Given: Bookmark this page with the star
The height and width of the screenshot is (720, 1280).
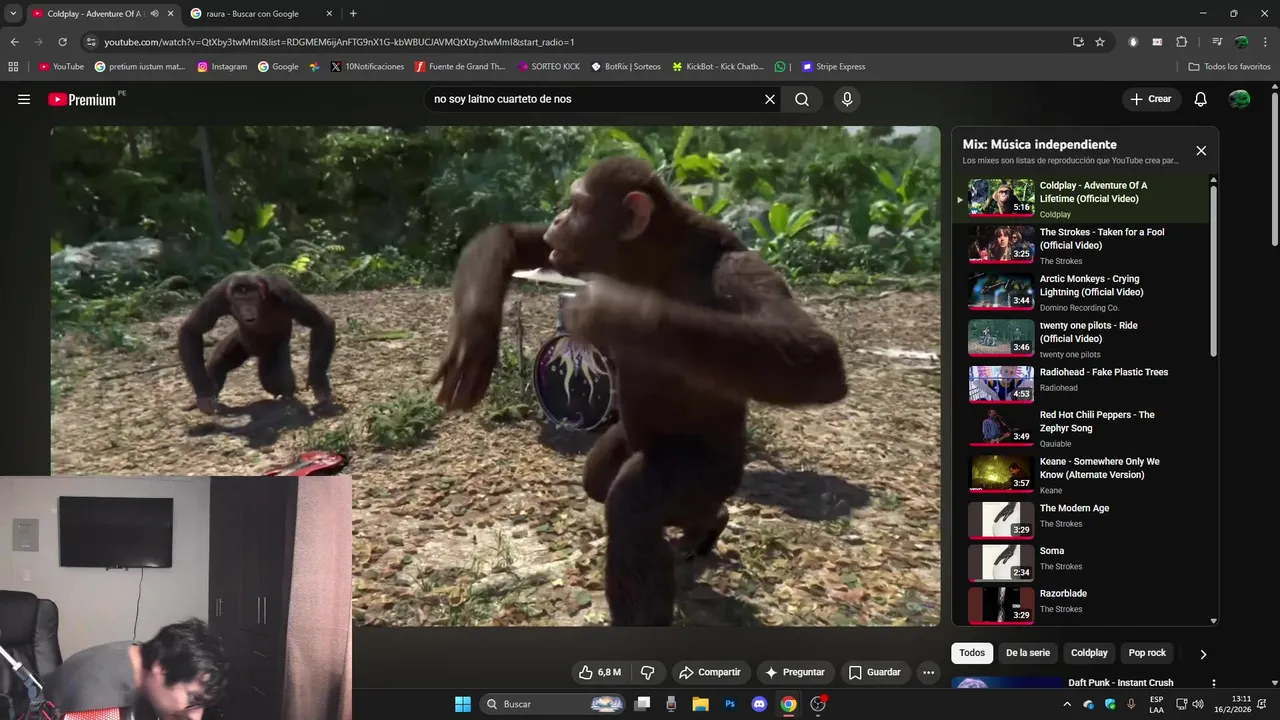Looking at the screenshot, I should pos(1100,42).
